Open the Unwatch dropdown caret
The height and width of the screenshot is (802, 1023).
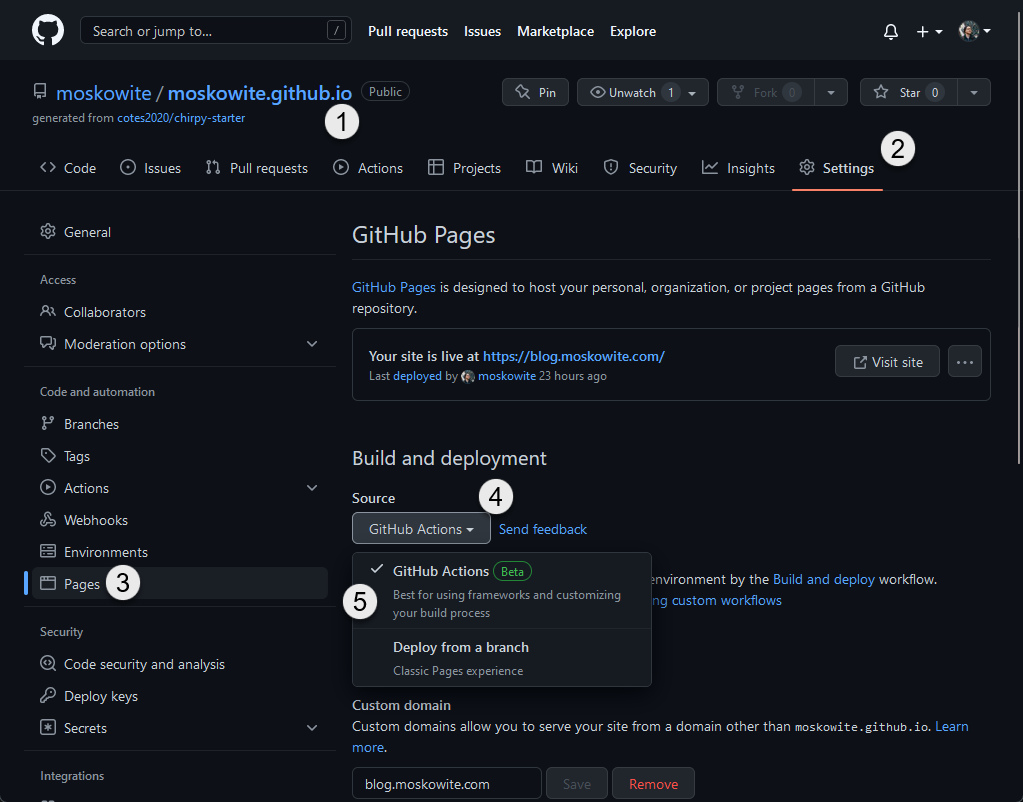(693, 93)
